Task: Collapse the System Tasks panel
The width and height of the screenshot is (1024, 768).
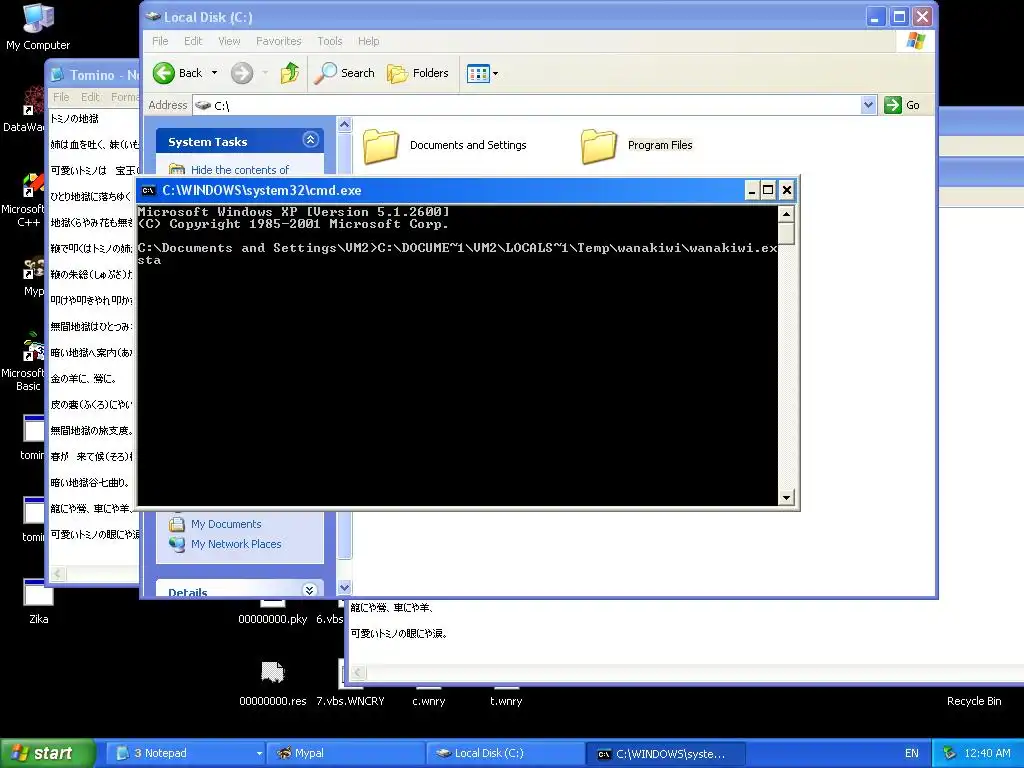Action: (x=310, y=140)
